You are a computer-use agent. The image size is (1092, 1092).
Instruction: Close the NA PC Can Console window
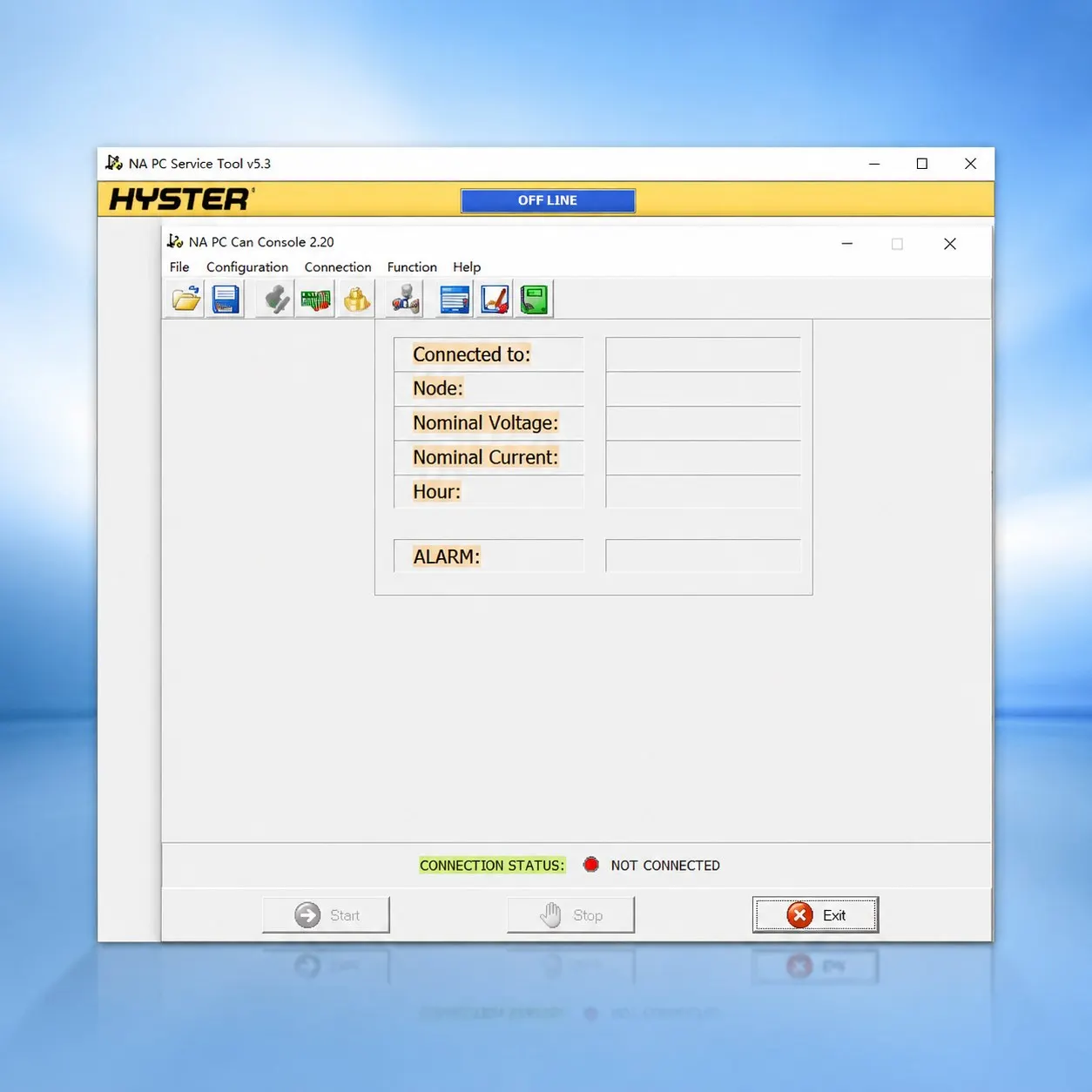pos(950,244)
